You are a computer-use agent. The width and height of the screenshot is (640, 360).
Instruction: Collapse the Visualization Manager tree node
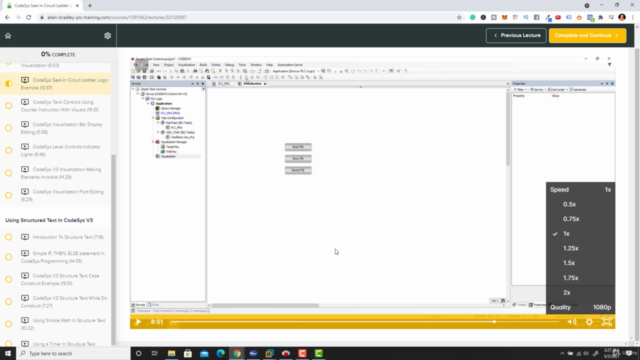(x=153, y=142)
